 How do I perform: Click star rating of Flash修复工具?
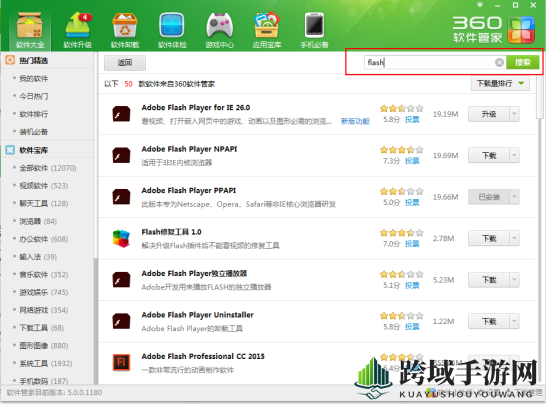pos(401,233)
